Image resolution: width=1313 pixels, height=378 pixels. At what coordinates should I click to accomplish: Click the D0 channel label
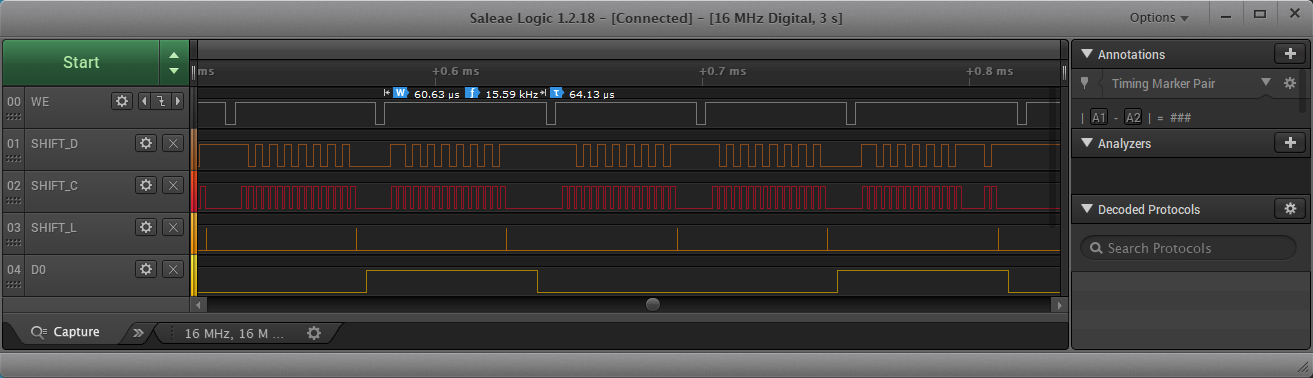tap(39, 269)
